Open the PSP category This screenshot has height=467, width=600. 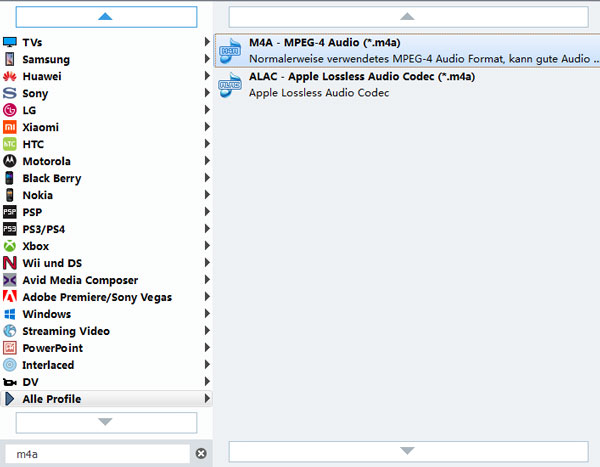pyautogui.click(x=106, y=212)
